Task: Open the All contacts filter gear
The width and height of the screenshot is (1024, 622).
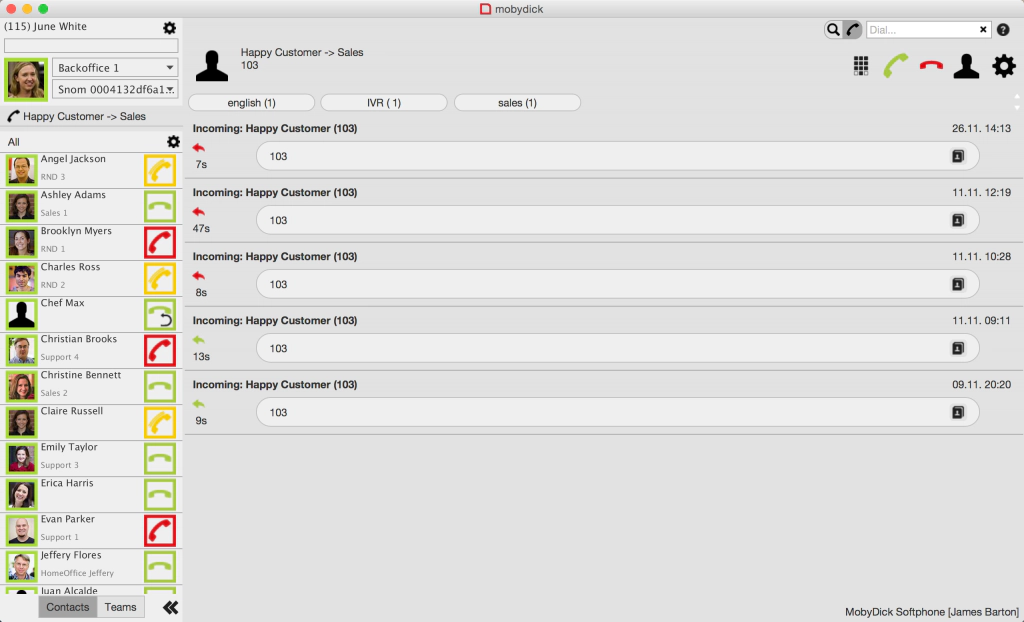Action: click(173, 142)
